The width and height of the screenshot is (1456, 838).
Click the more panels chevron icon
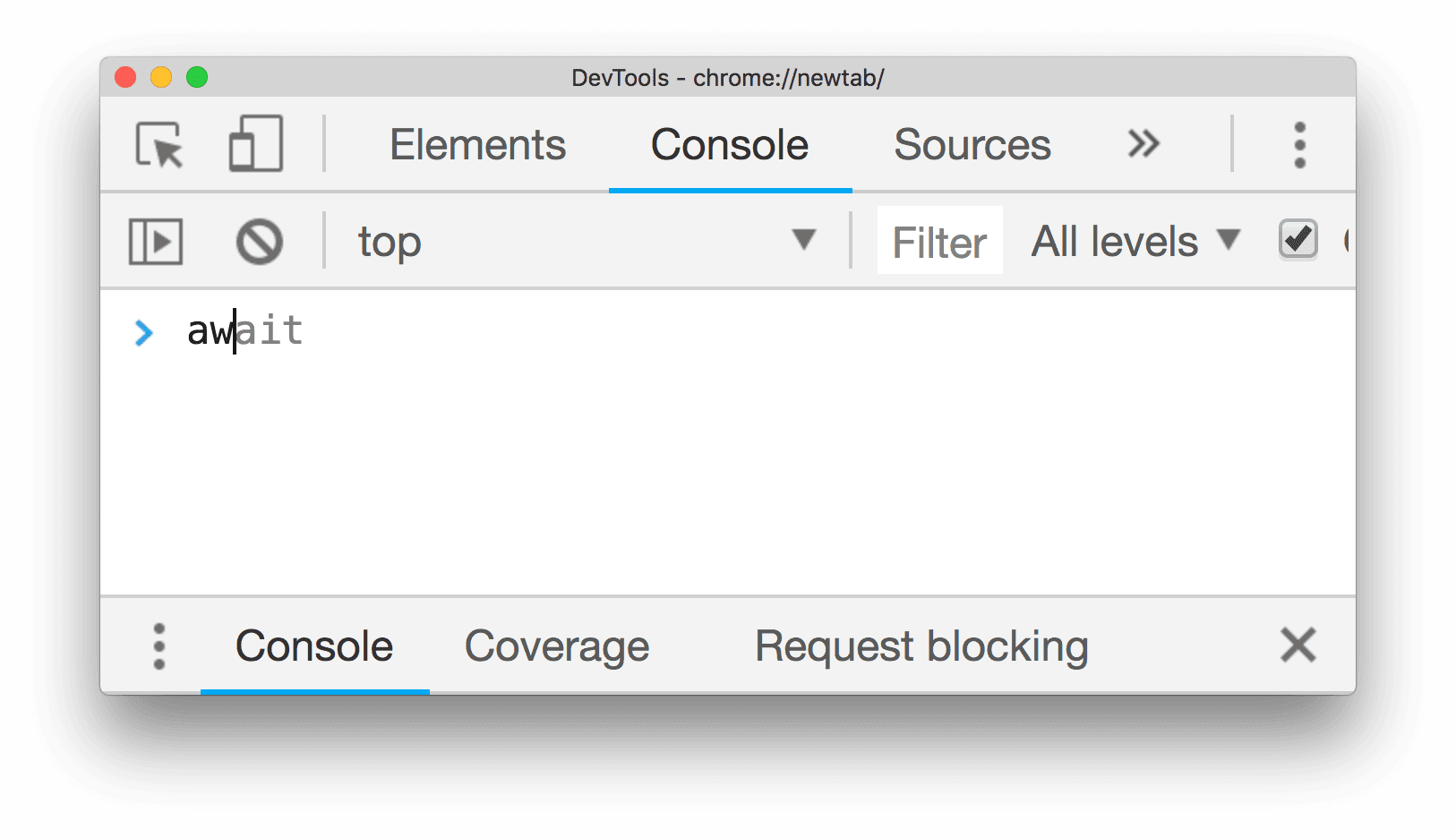point(1143,143)
